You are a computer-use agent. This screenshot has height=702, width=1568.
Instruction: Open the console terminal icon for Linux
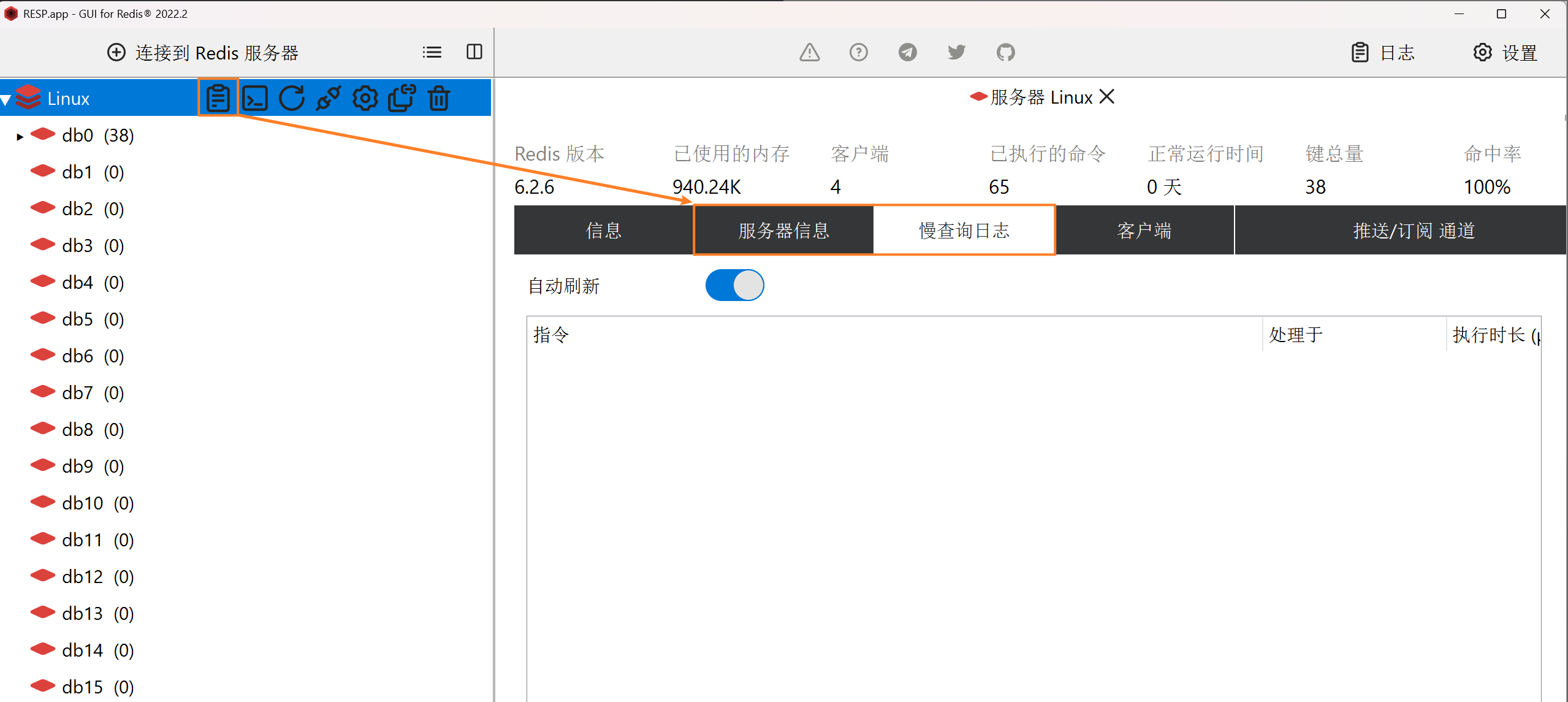(255, 98)
